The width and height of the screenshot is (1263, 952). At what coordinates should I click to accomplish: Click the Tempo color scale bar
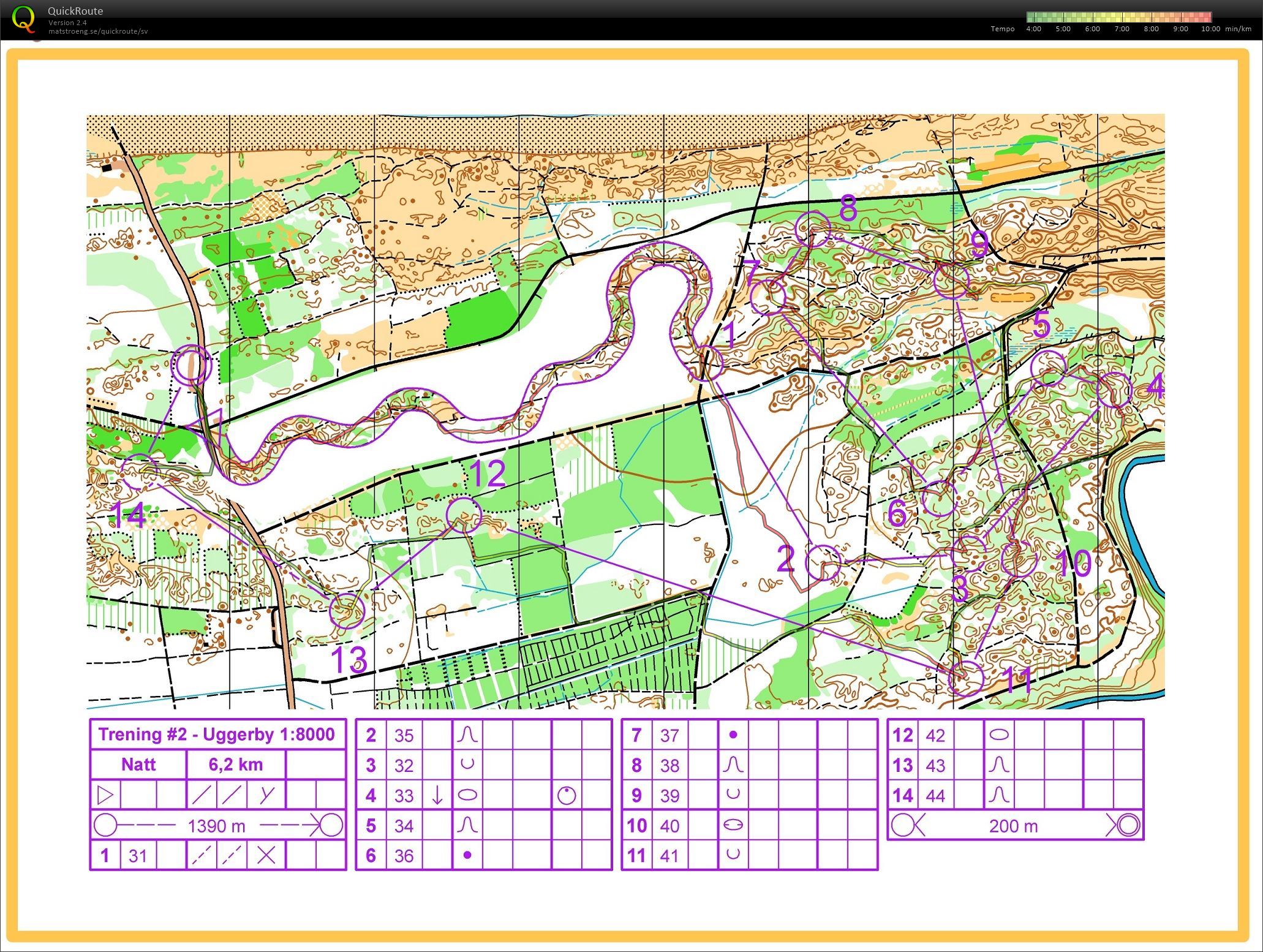pyautogui.click(x=1118, y=17)
